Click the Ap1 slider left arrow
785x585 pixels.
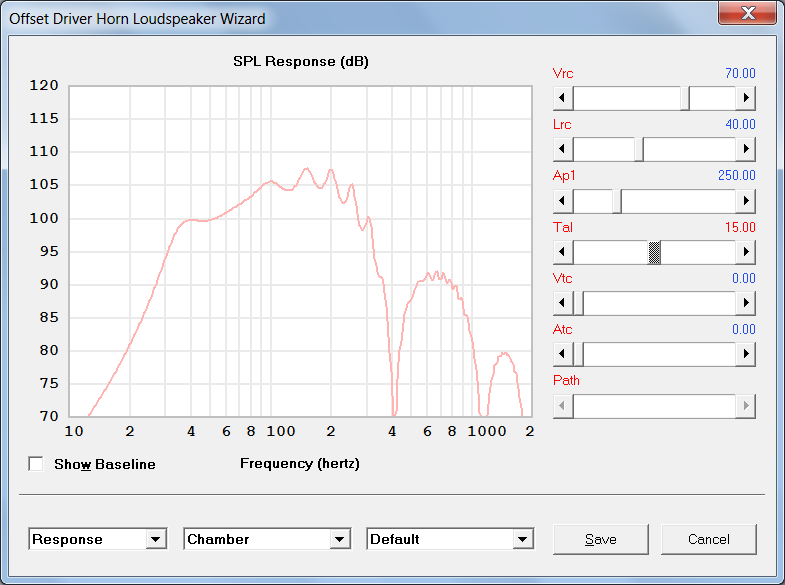[563, 201]
